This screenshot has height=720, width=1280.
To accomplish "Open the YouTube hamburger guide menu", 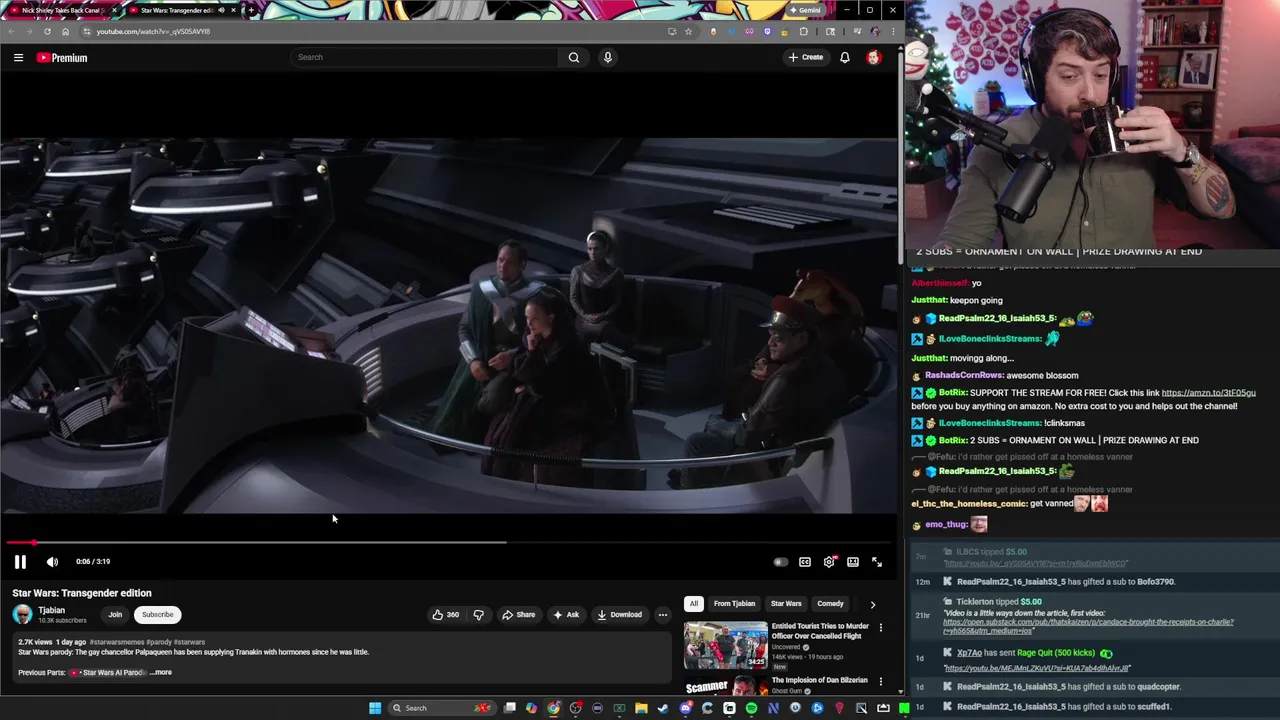I will point(18,58).
